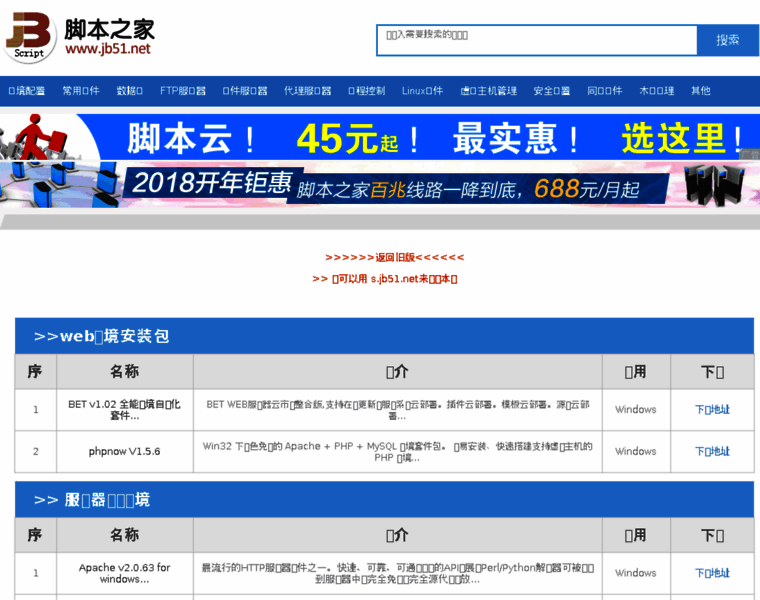Click the Windows cell in BET row

point(636,410)
